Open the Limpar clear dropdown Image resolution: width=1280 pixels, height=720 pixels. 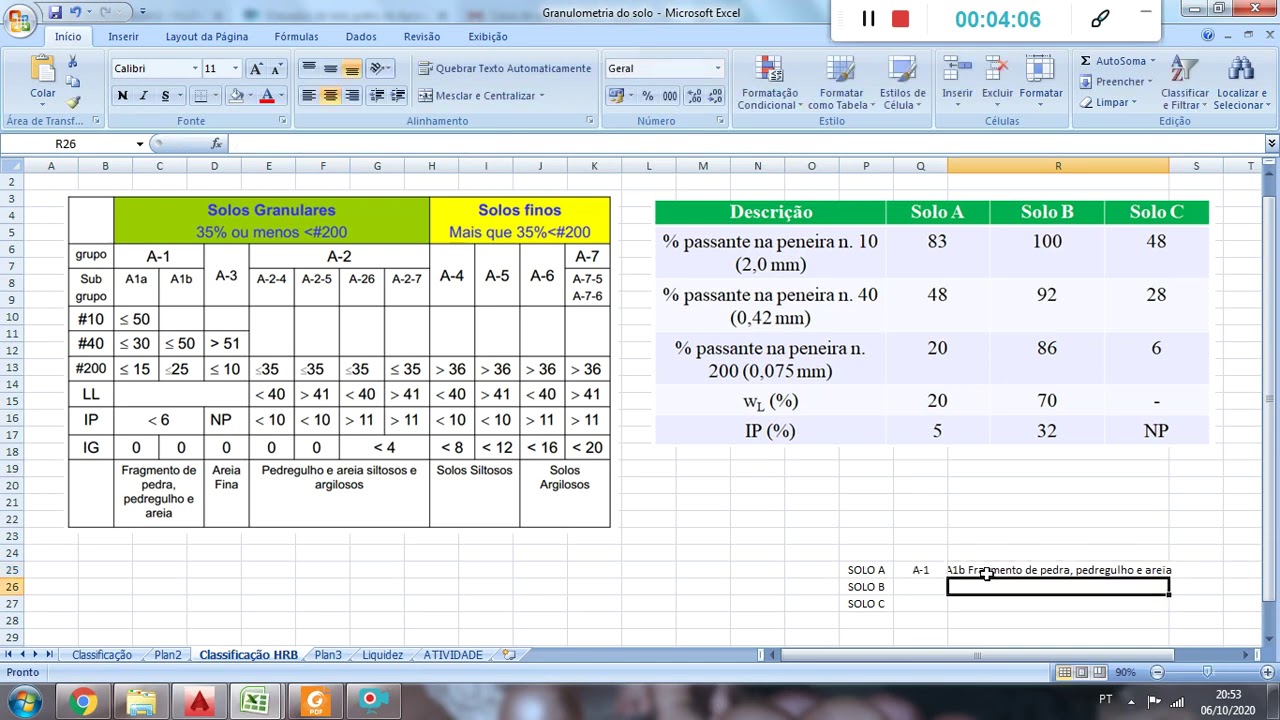click(x=1108, y=102)
